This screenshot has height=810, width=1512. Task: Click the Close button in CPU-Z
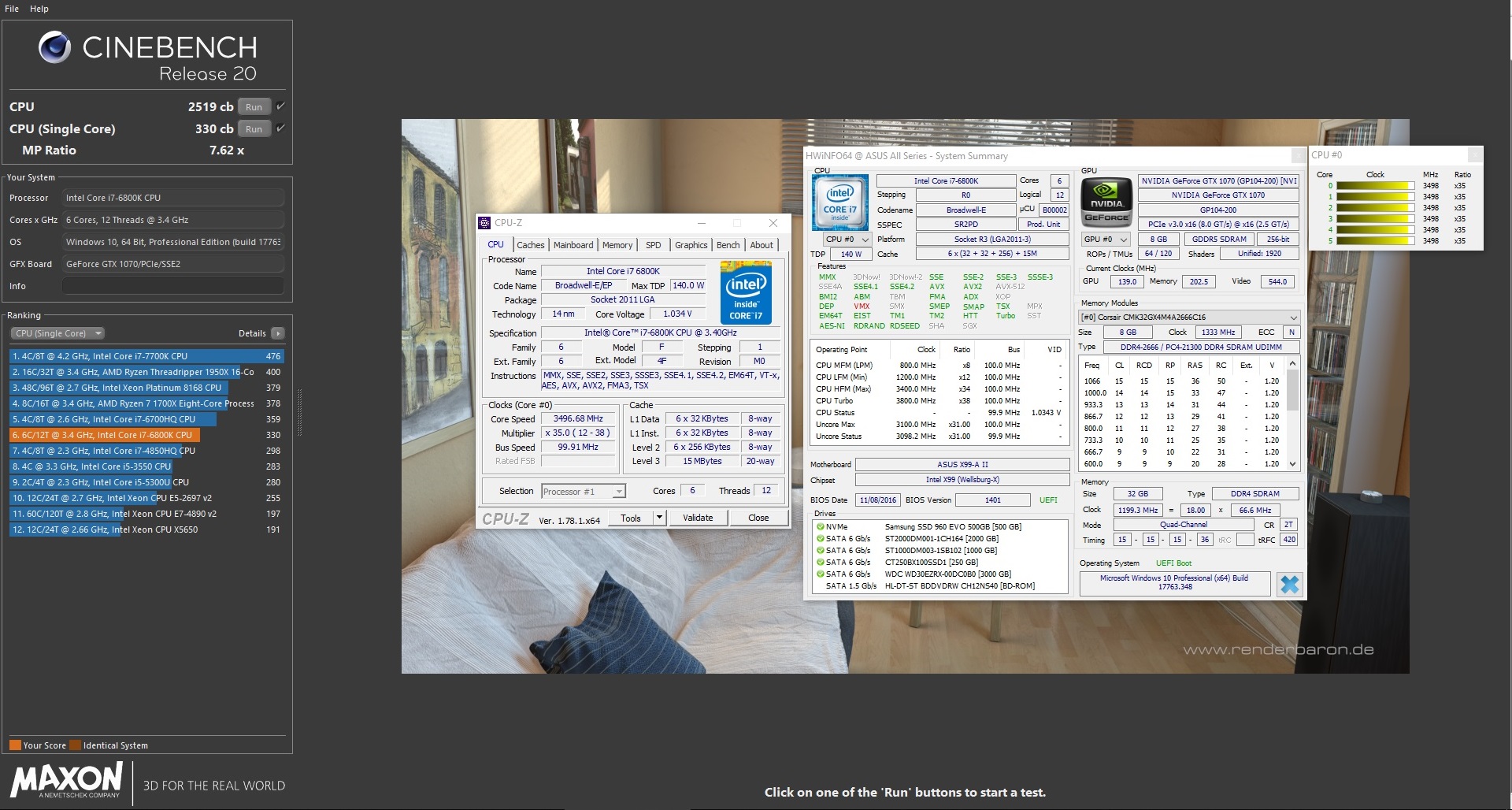(758, 518)
